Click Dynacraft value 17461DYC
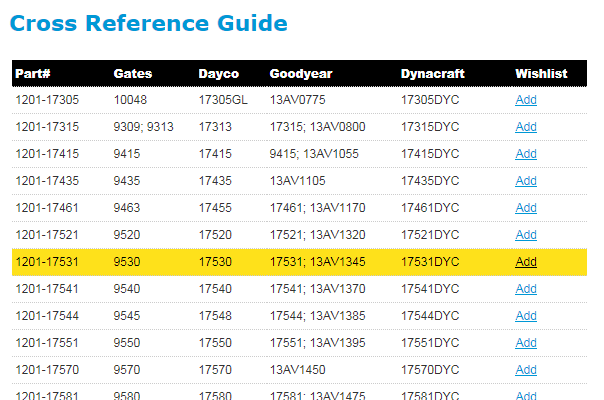The image size is (604, 400). [430, 208]
